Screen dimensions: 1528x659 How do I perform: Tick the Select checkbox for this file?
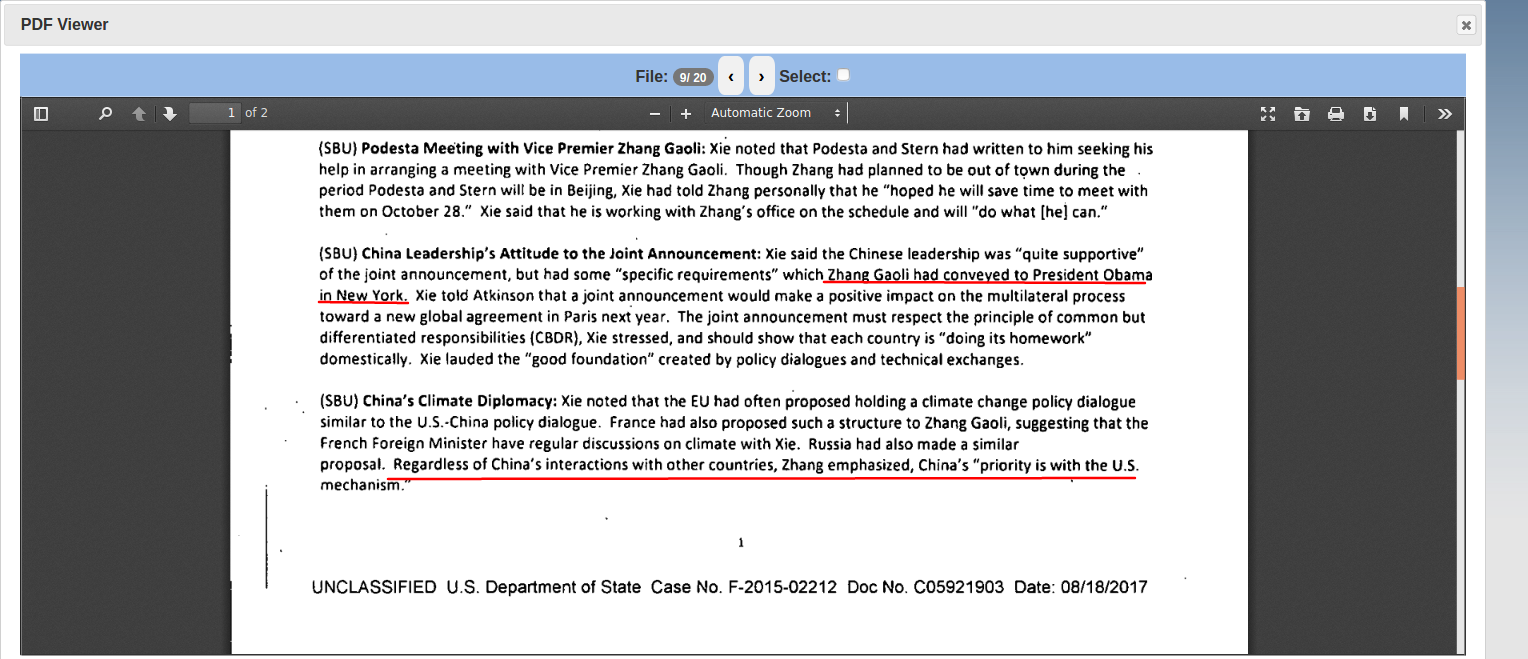click(x=843, y=75)
